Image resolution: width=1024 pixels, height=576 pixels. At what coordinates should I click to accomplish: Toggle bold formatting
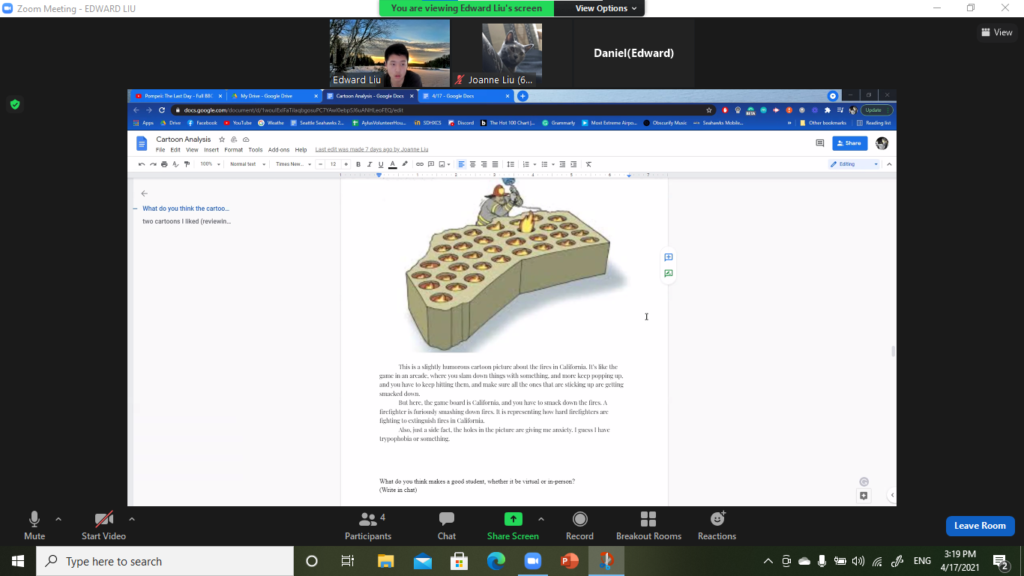click(x=358, y=165)
